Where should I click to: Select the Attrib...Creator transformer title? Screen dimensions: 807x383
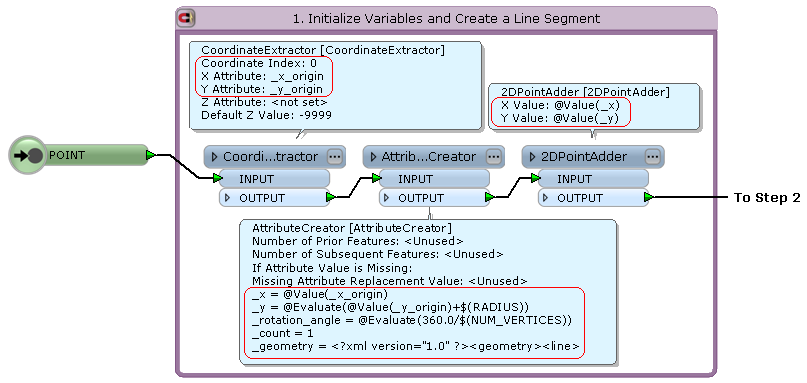click(429, 157)
